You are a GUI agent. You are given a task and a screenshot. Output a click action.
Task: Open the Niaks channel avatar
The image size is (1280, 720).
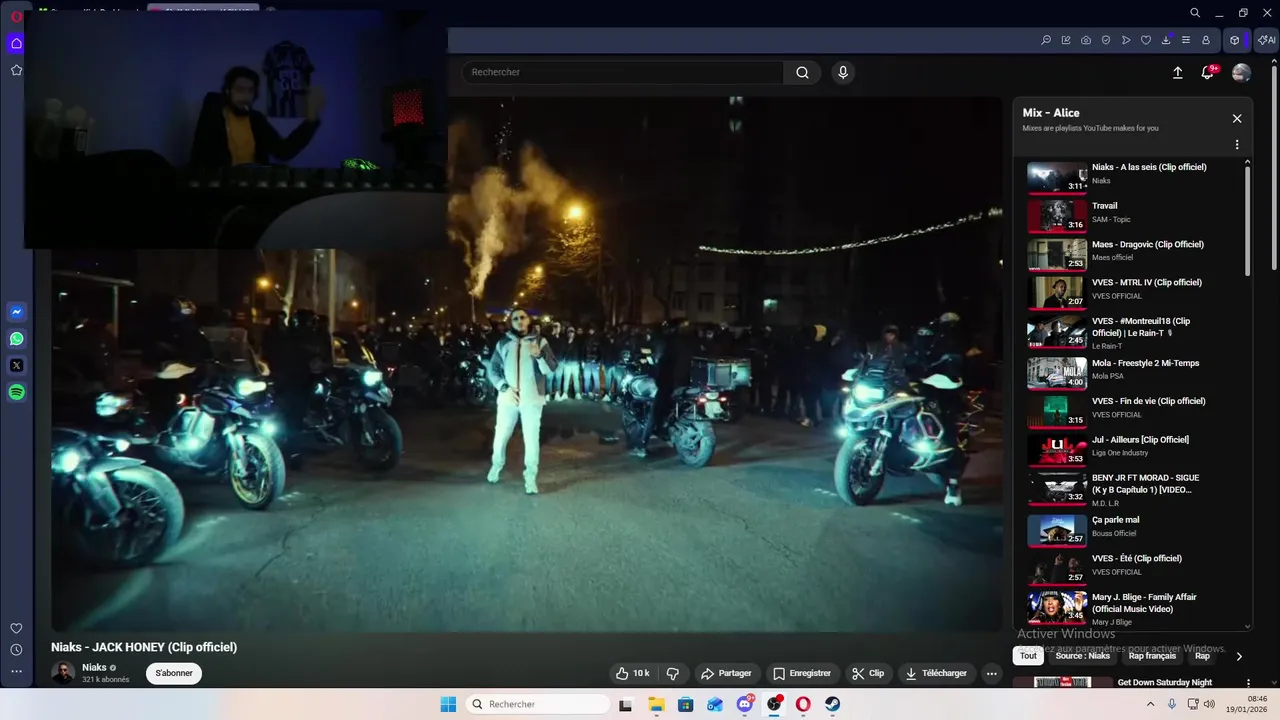[63, 673]
